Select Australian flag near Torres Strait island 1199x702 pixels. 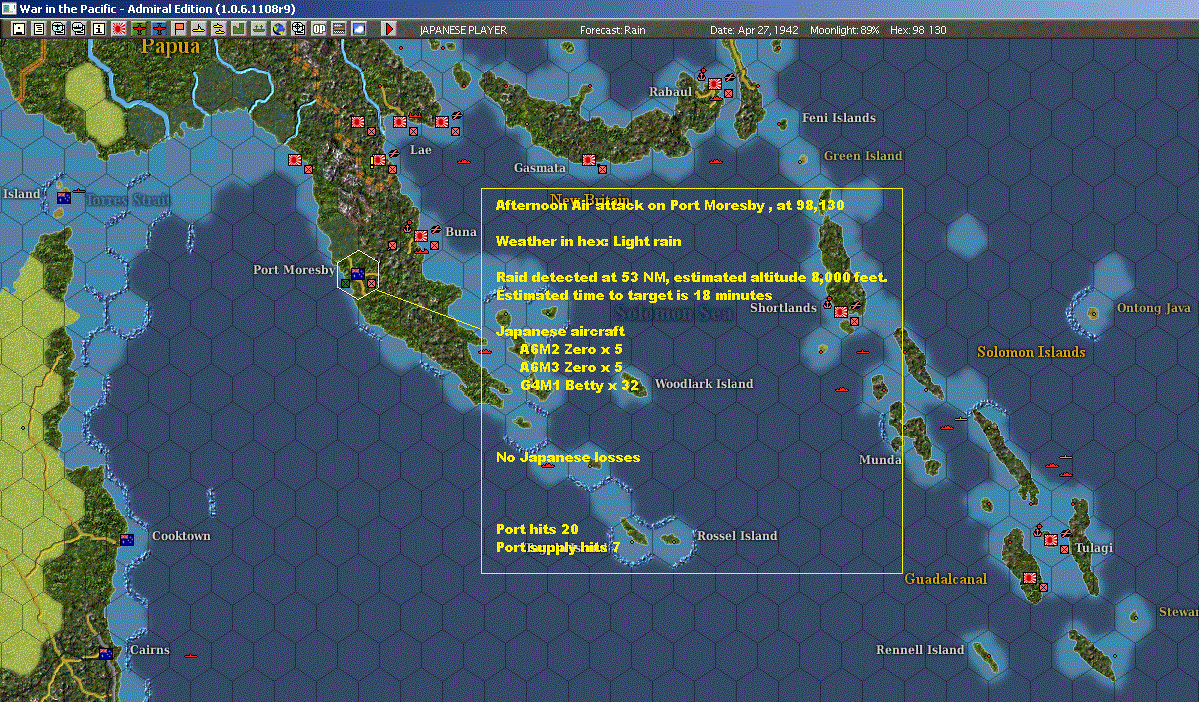click(x=64, y=198)
